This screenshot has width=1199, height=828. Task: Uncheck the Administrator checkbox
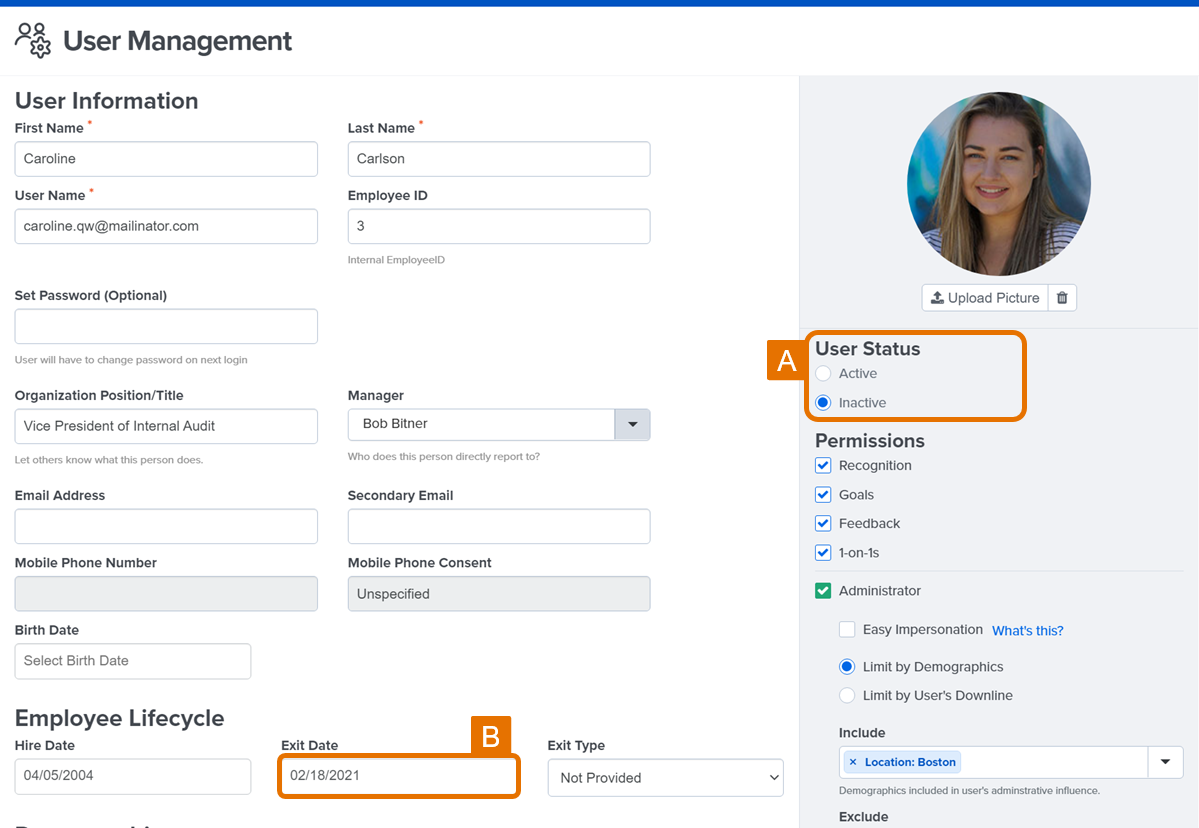pos(823,591)
